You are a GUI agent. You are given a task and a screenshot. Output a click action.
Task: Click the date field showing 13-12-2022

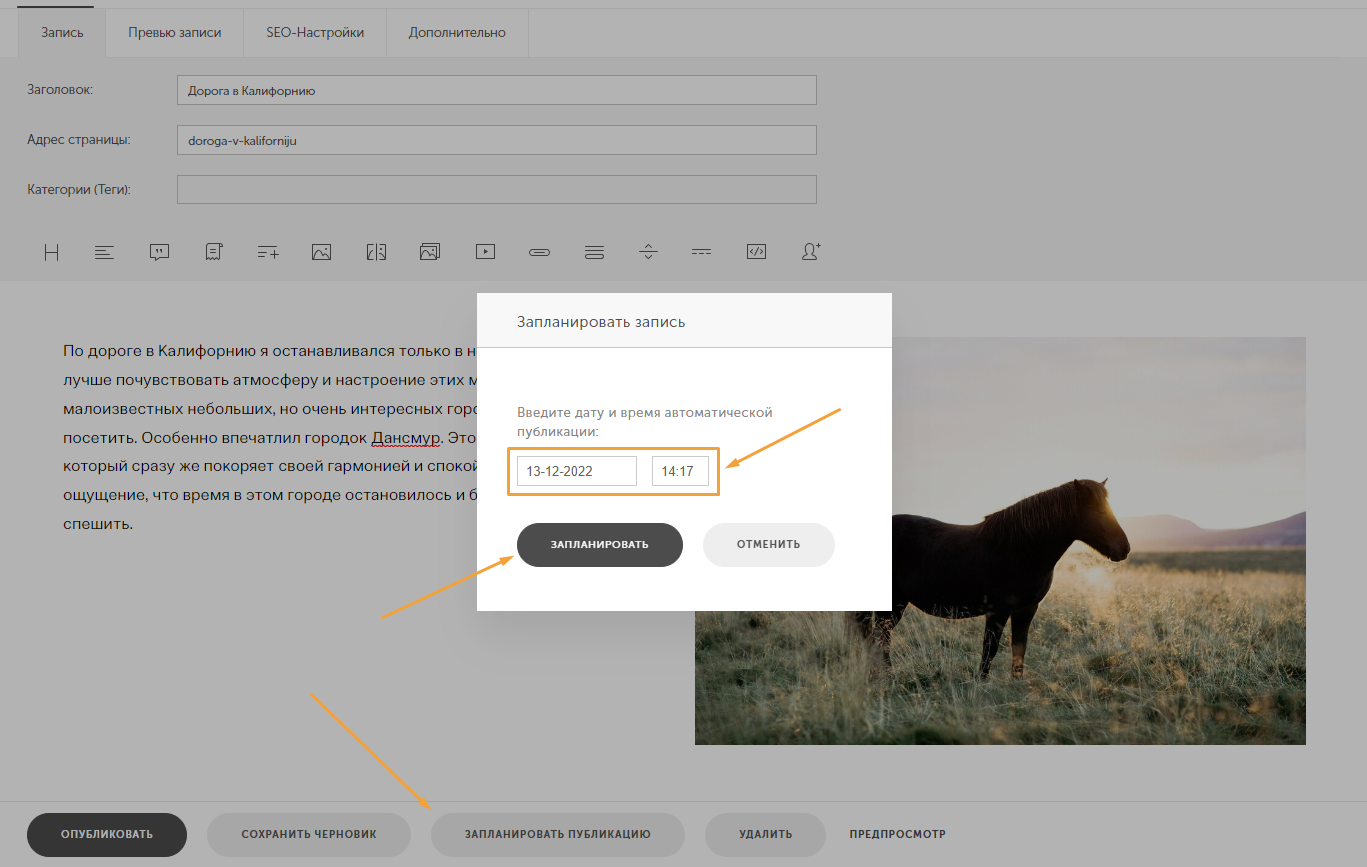(x=577, y=471)
